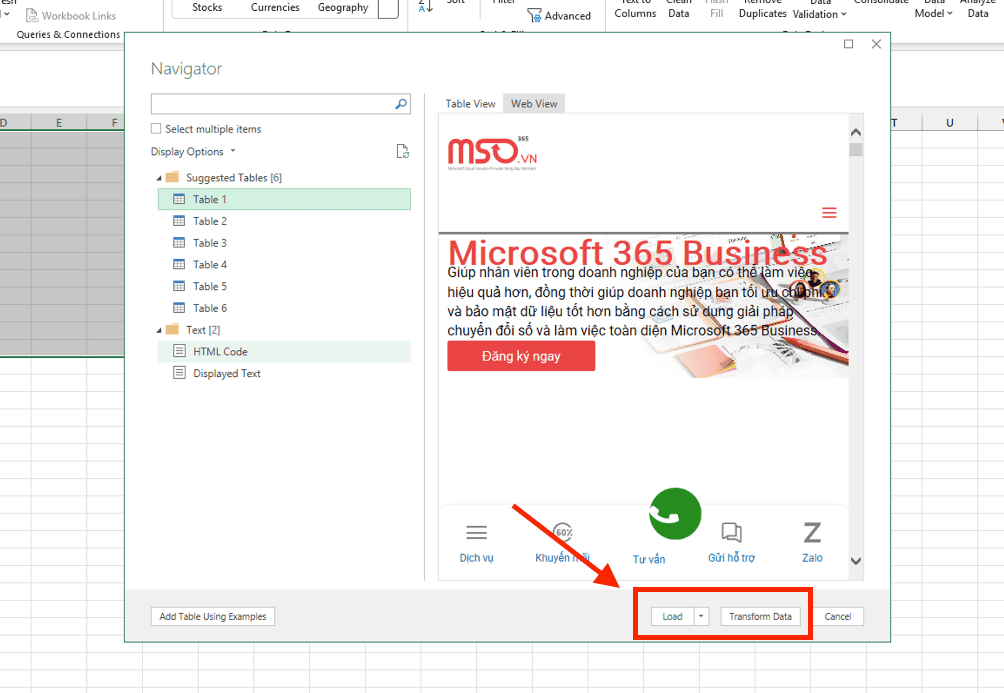Click Analyze Data in the ribbon
Viewport: 1004px width, 693px height.
(978, 10)
